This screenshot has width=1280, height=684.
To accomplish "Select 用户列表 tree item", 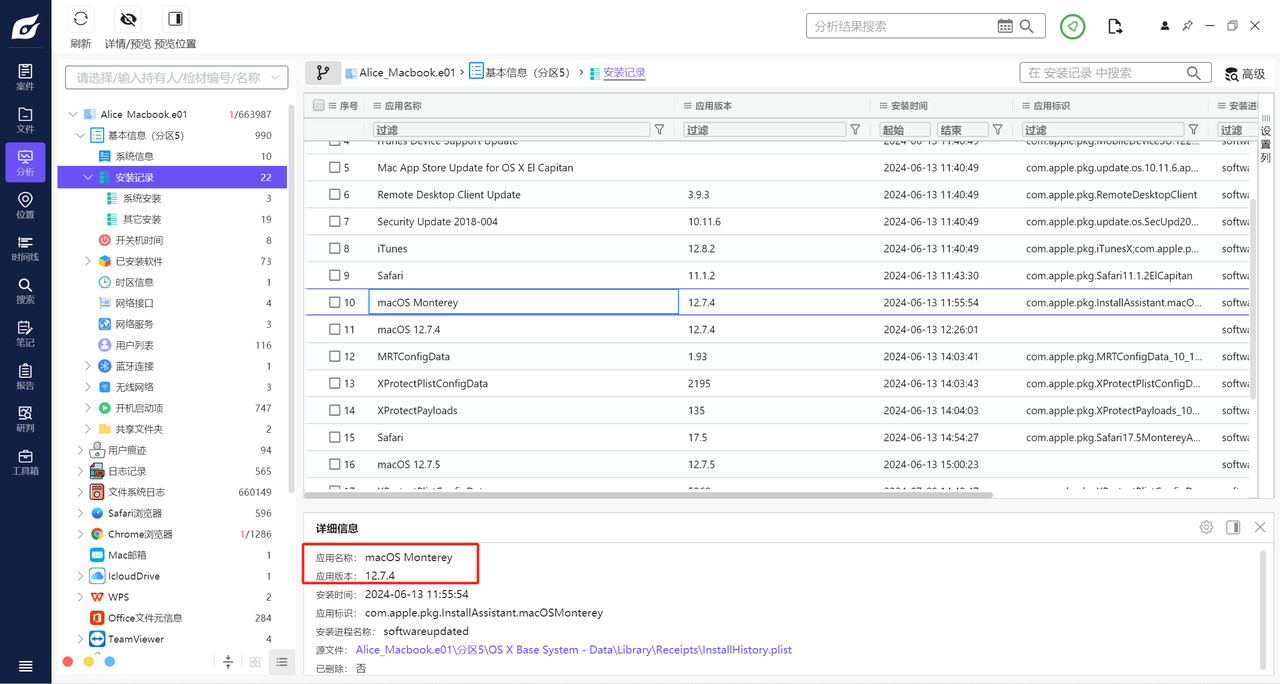I will (133, 345).
